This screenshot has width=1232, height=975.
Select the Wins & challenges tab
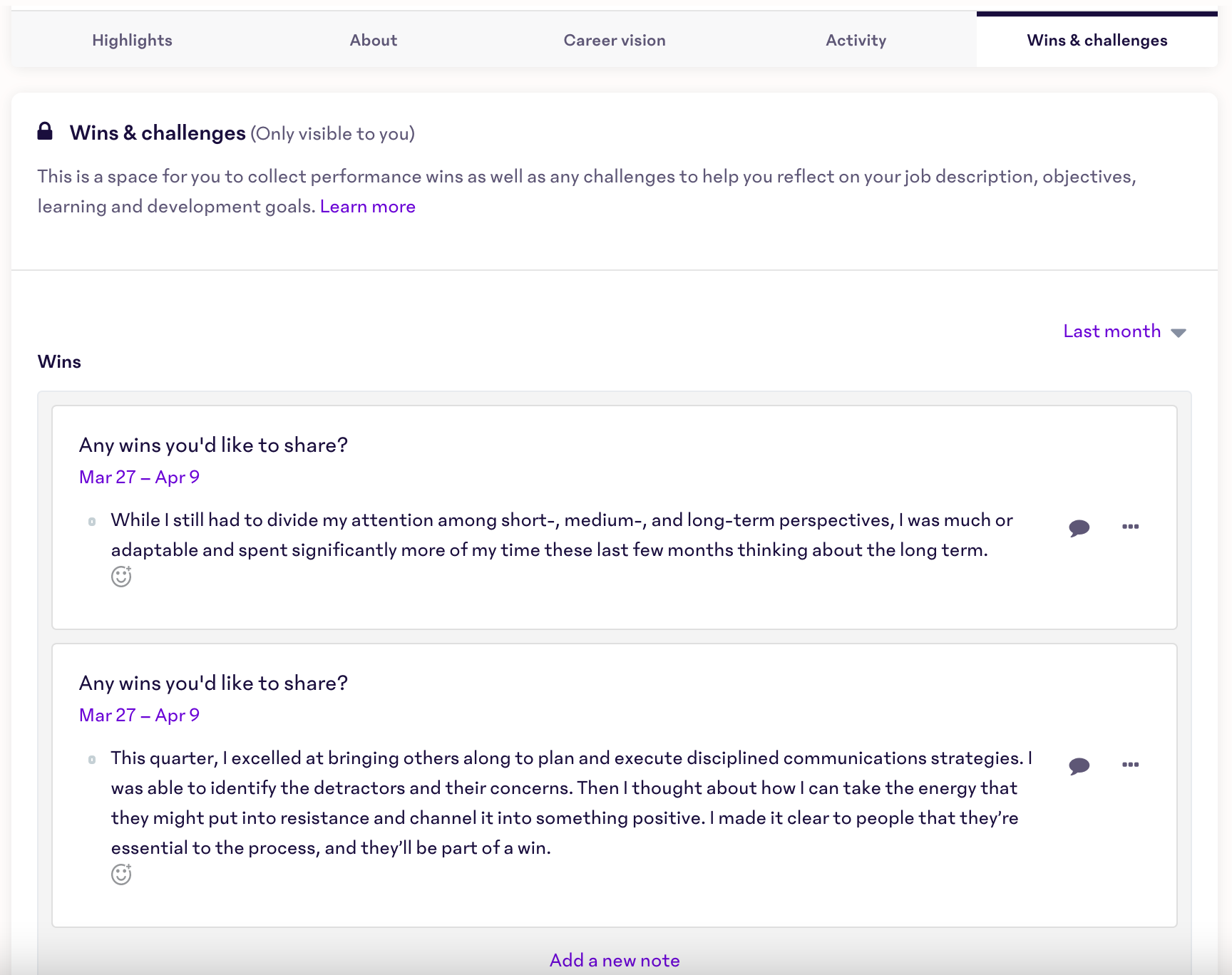(1097, 41)
